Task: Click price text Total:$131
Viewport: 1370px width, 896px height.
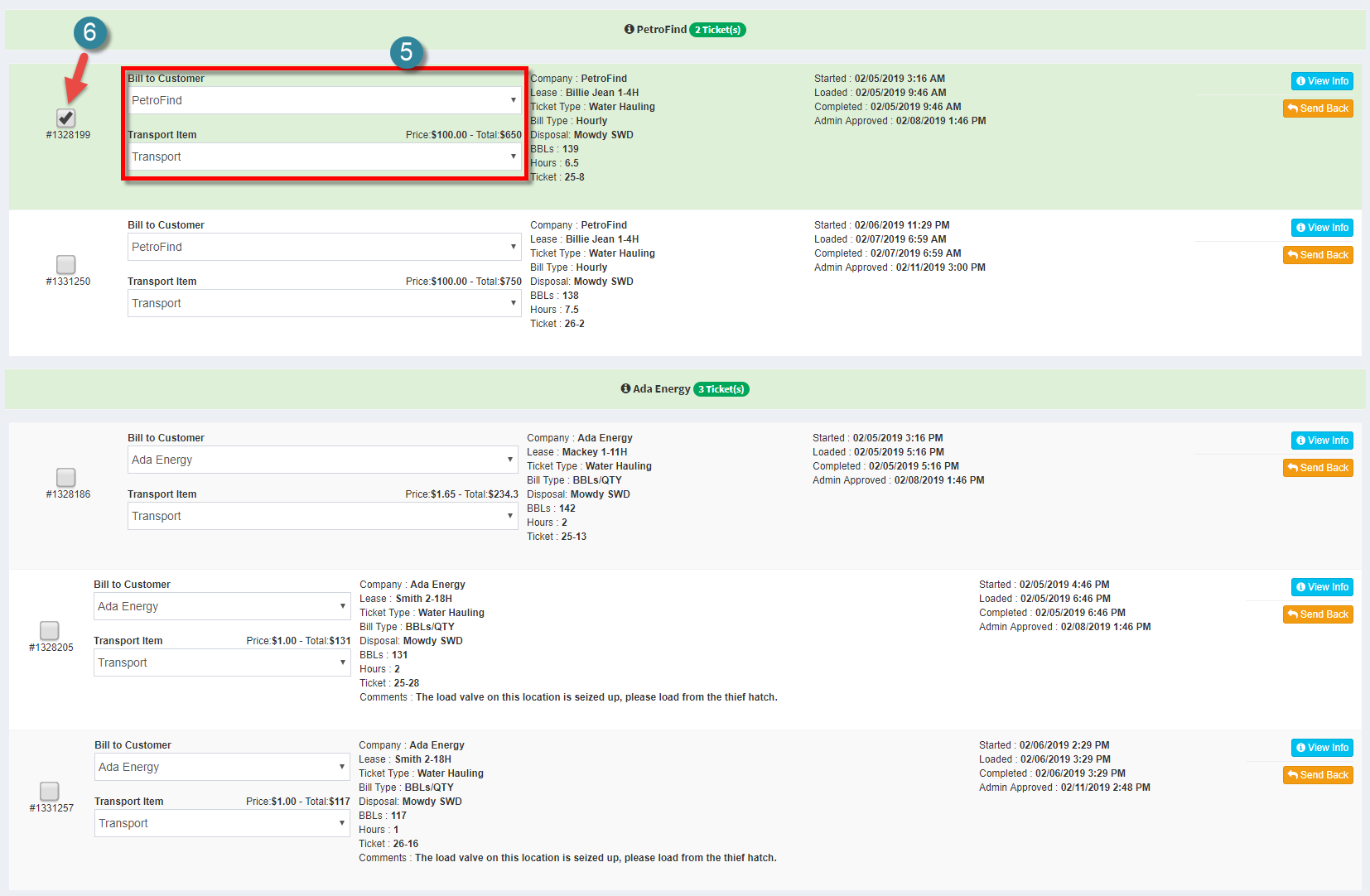Action: (328, 641)
